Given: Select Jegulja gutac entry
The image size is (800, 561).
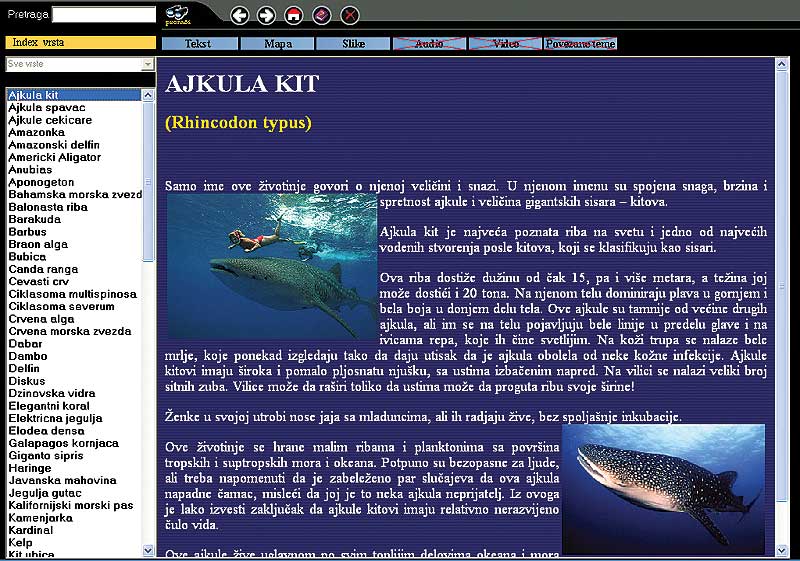Looking at the screenshot, I should pos(74,493).
